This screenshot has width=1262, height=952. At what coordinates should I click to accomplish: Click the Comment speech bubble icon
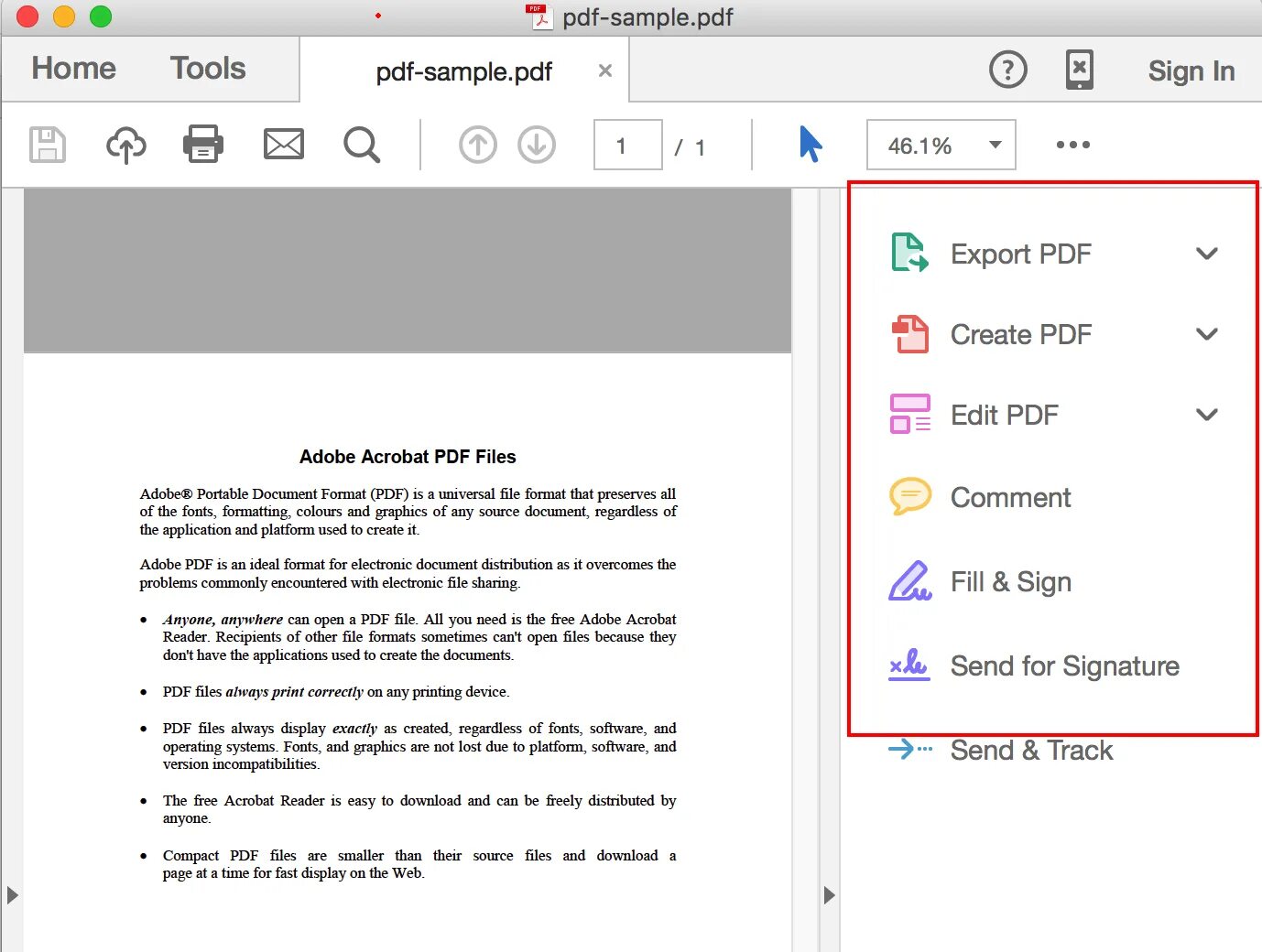coord(910,496)
